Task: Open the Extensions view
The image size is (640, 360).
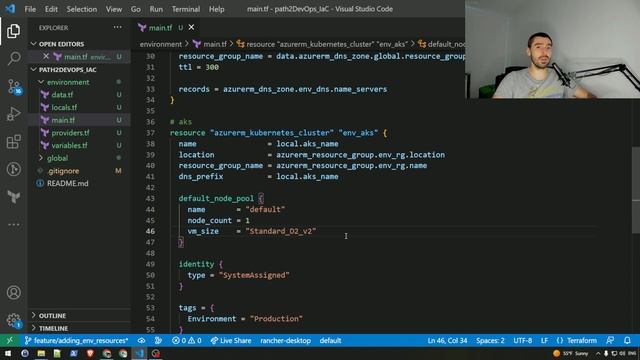Action: (13, 141)
